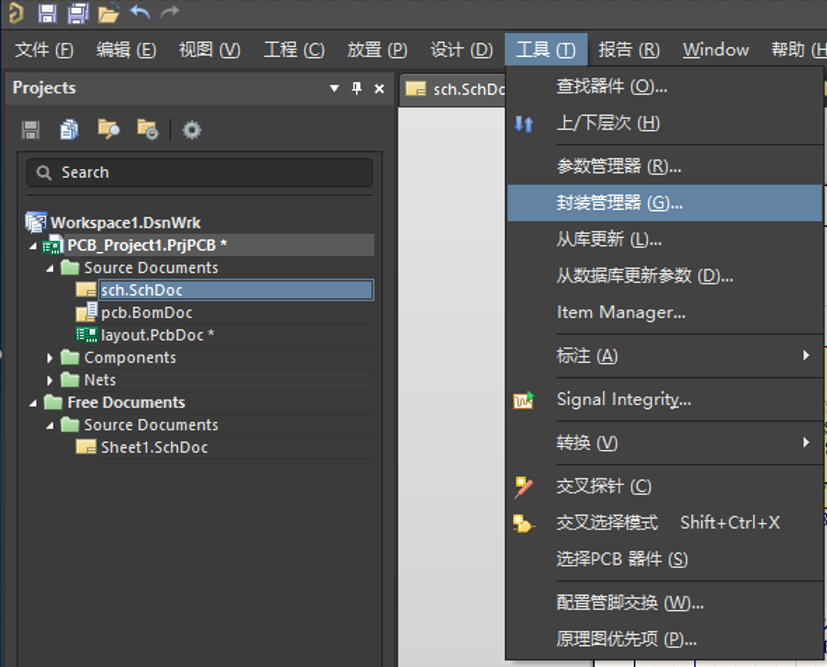
Task: Collapse project's Source Documents folder
Action: [x=50, y=268]
